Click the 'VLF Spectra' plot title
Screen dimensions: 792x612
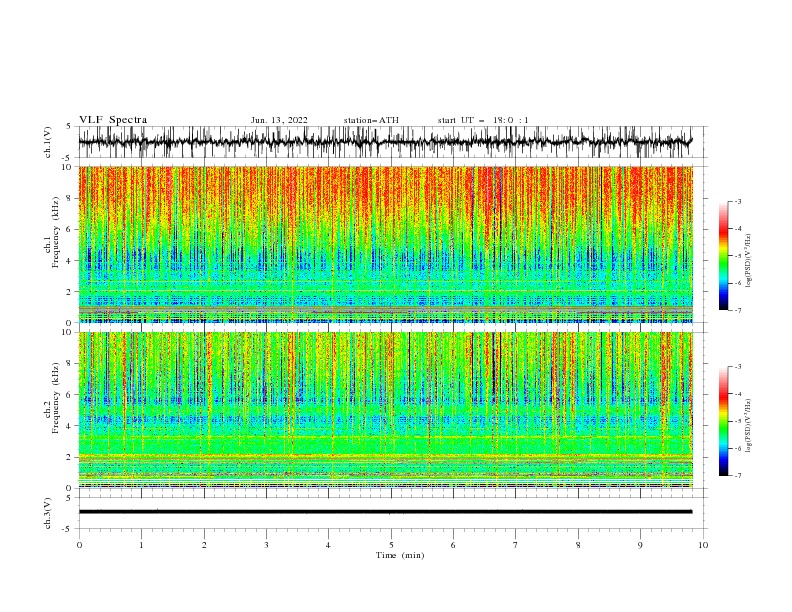point(113,120)
